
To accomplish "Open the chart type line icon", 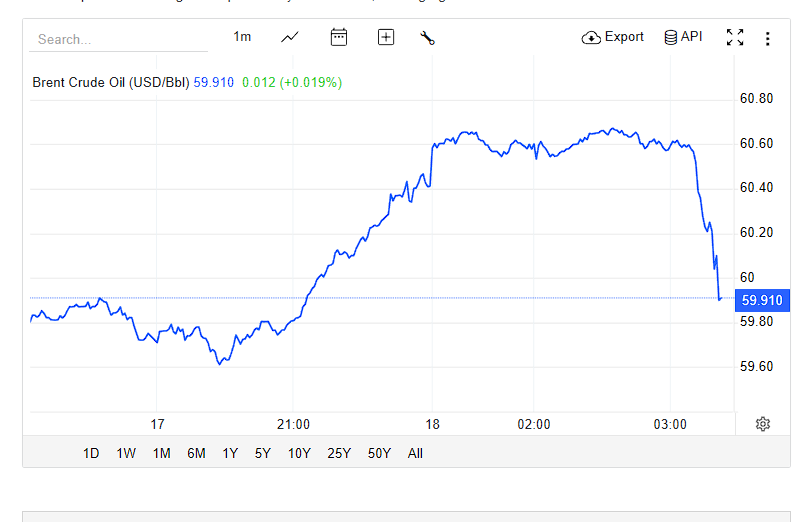I will (x=290, y=37).
